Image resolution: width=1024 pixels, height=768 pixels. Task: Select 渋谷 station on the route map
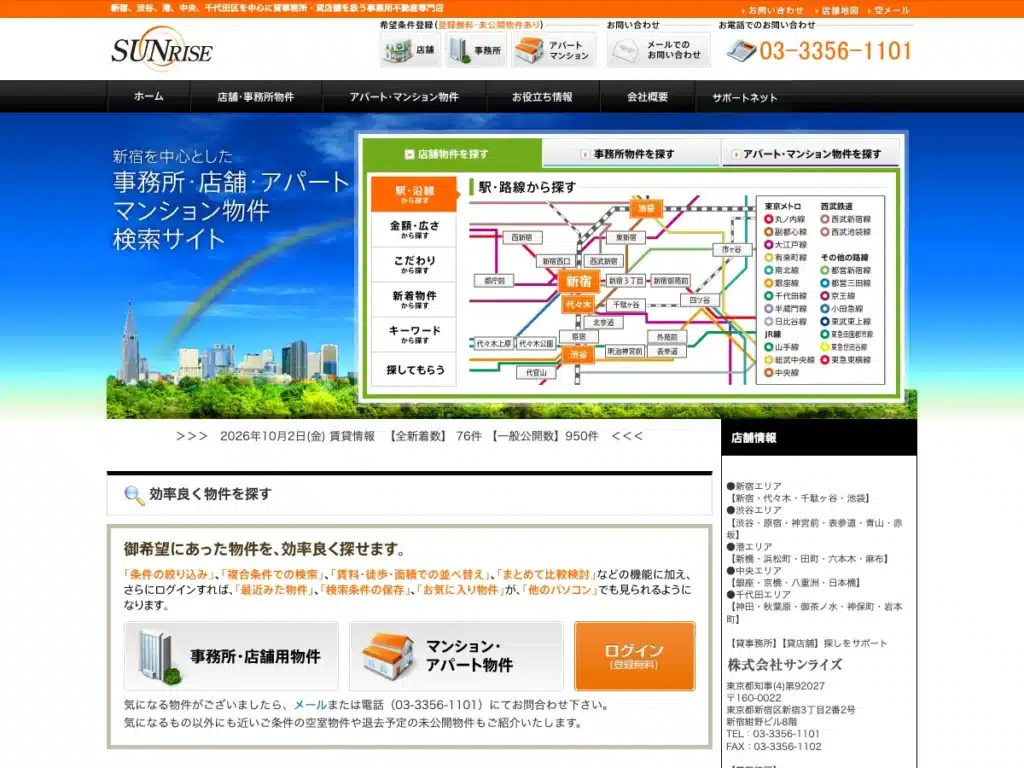tap(578, 354)
